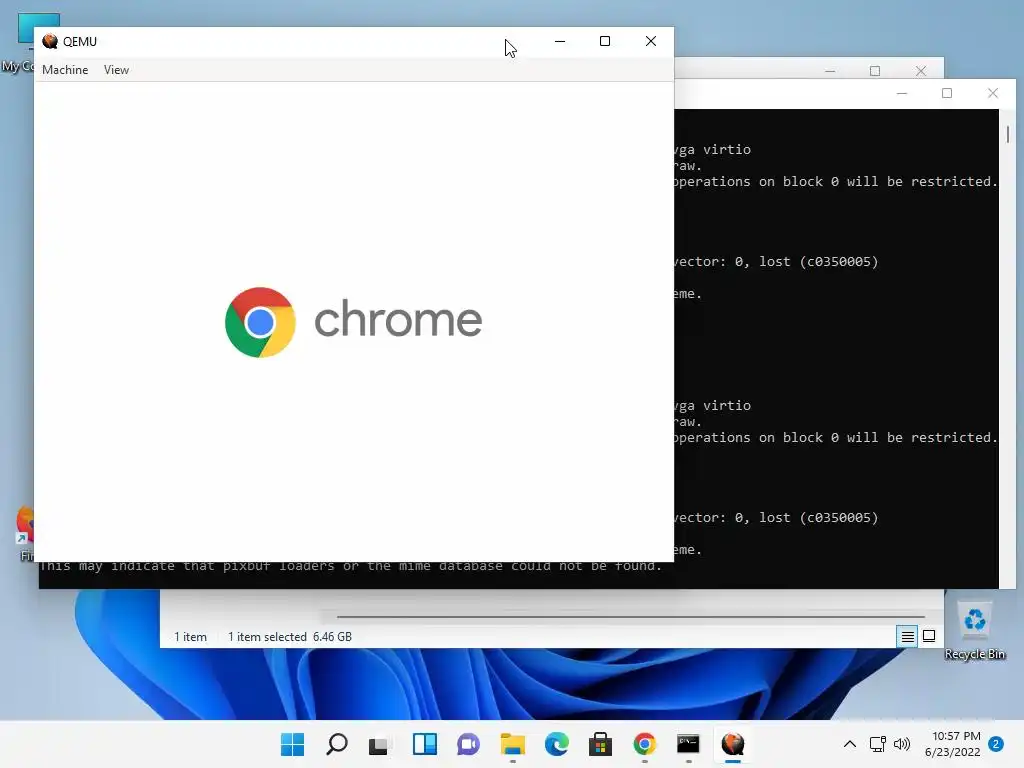Screen dimensions: 1024x768
Task: Minimize the File Explorer window in back
Action: point(830,71)
